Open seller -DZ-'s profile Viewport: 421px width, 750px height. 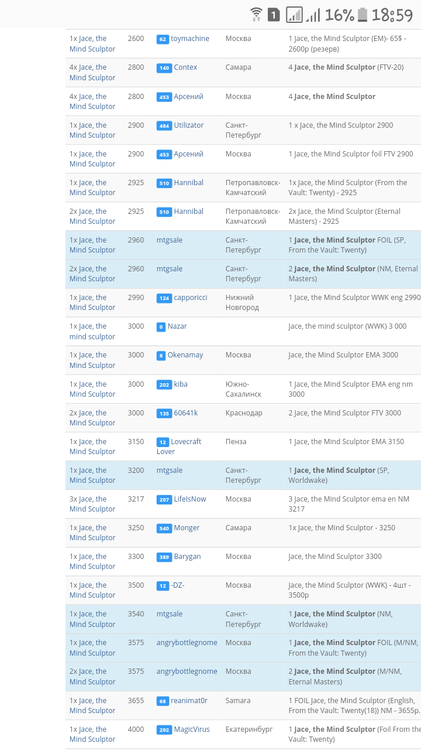point(177,585)
